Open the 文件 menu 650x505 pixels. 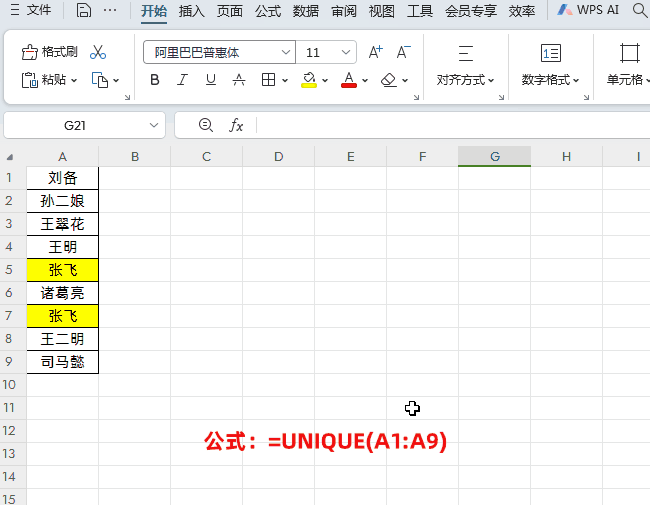coord(31,10)
